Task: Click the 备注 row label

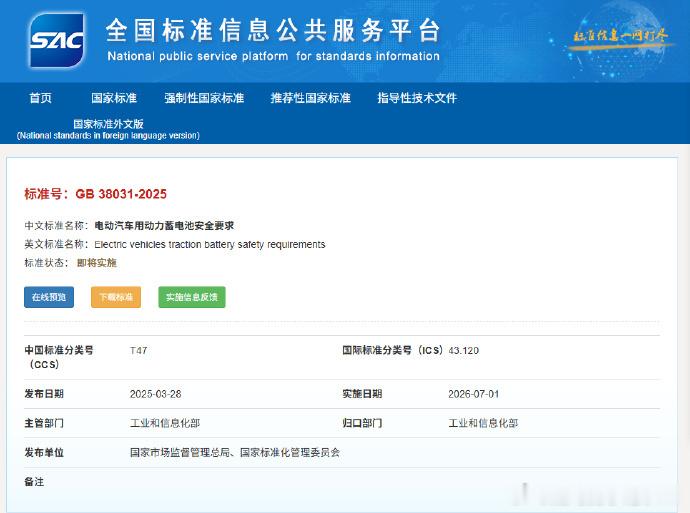Action: tap(34, 482)
